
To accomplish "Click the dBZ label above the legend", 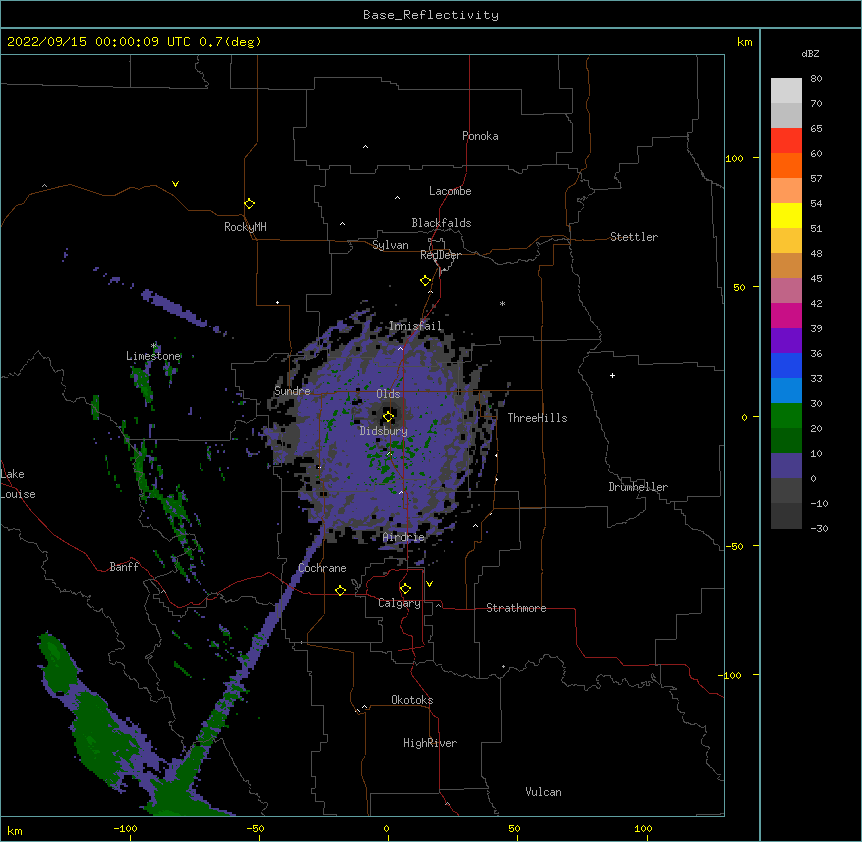I will click(810, 53).
